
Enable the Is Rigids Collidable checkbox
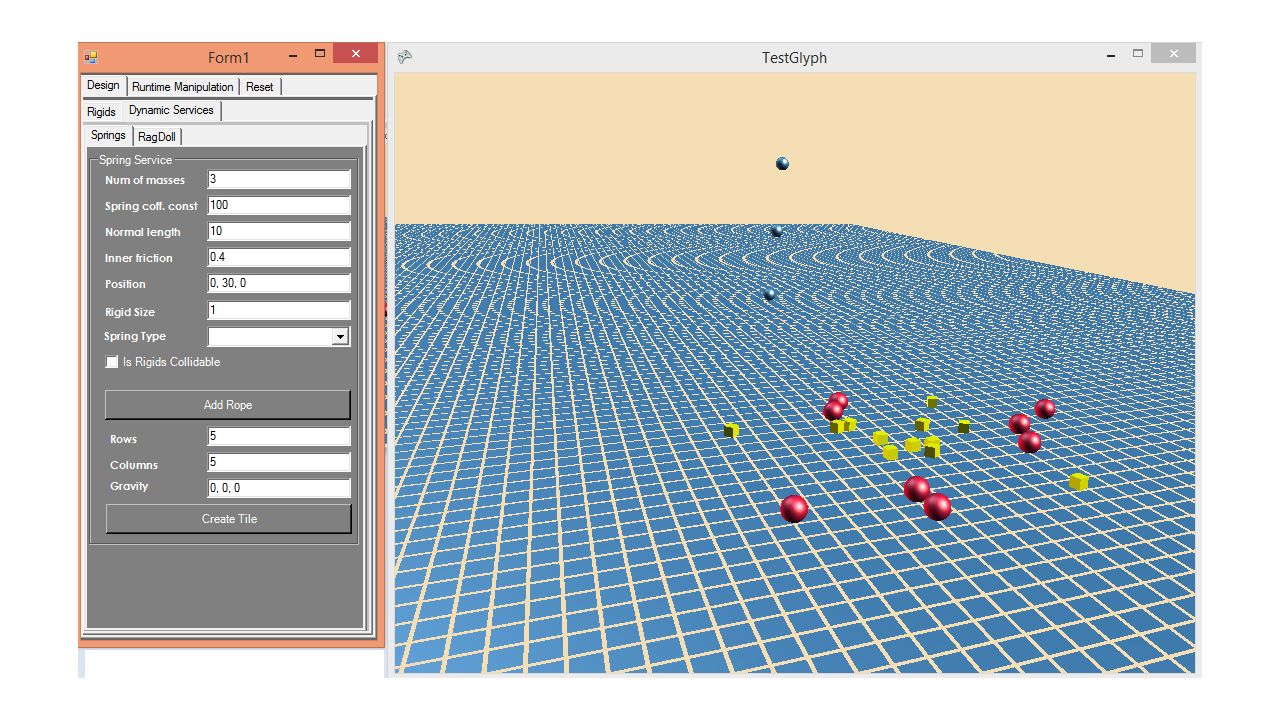coord(111,362)
